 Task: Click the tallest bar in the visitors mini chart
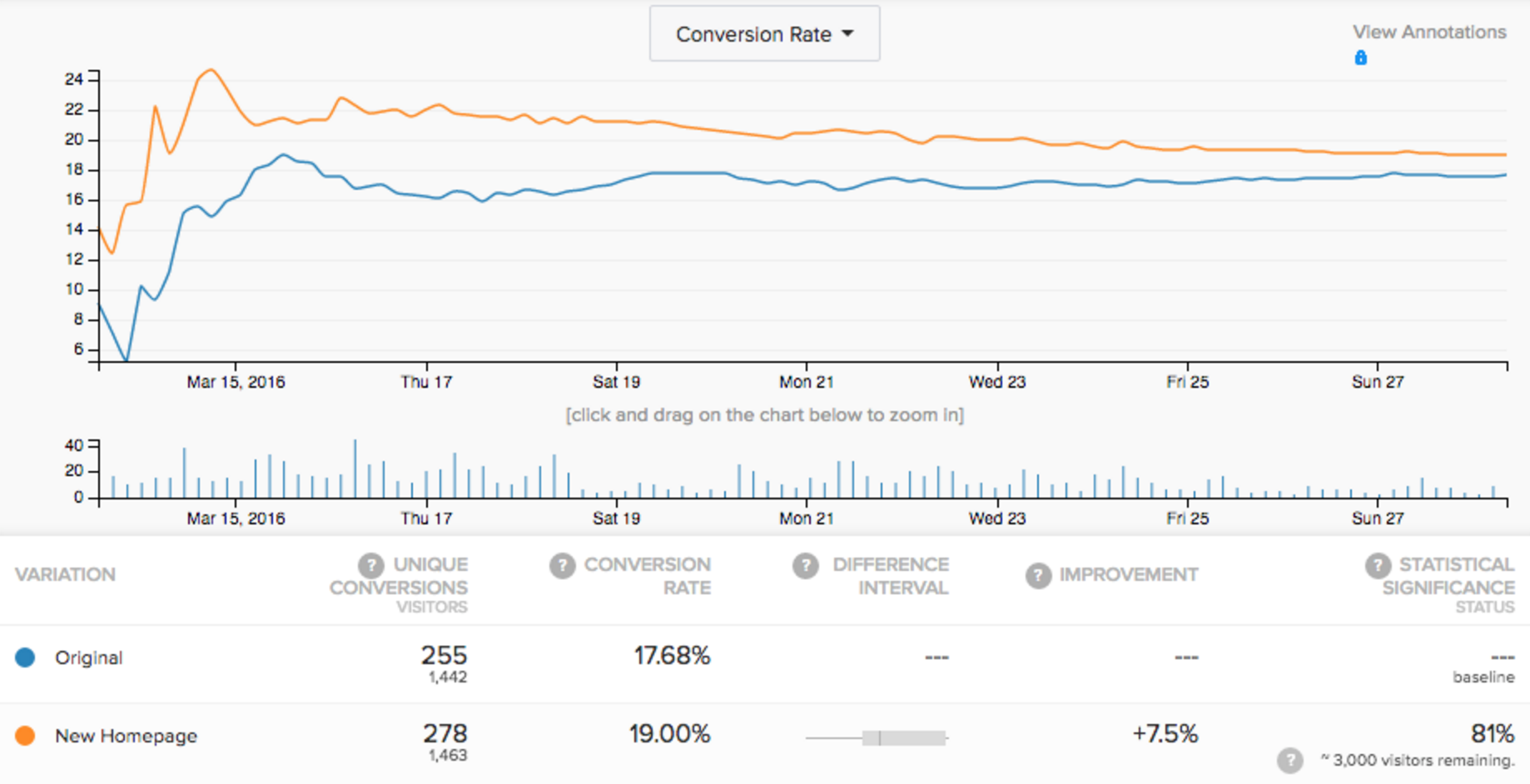[x=355, y=470]
